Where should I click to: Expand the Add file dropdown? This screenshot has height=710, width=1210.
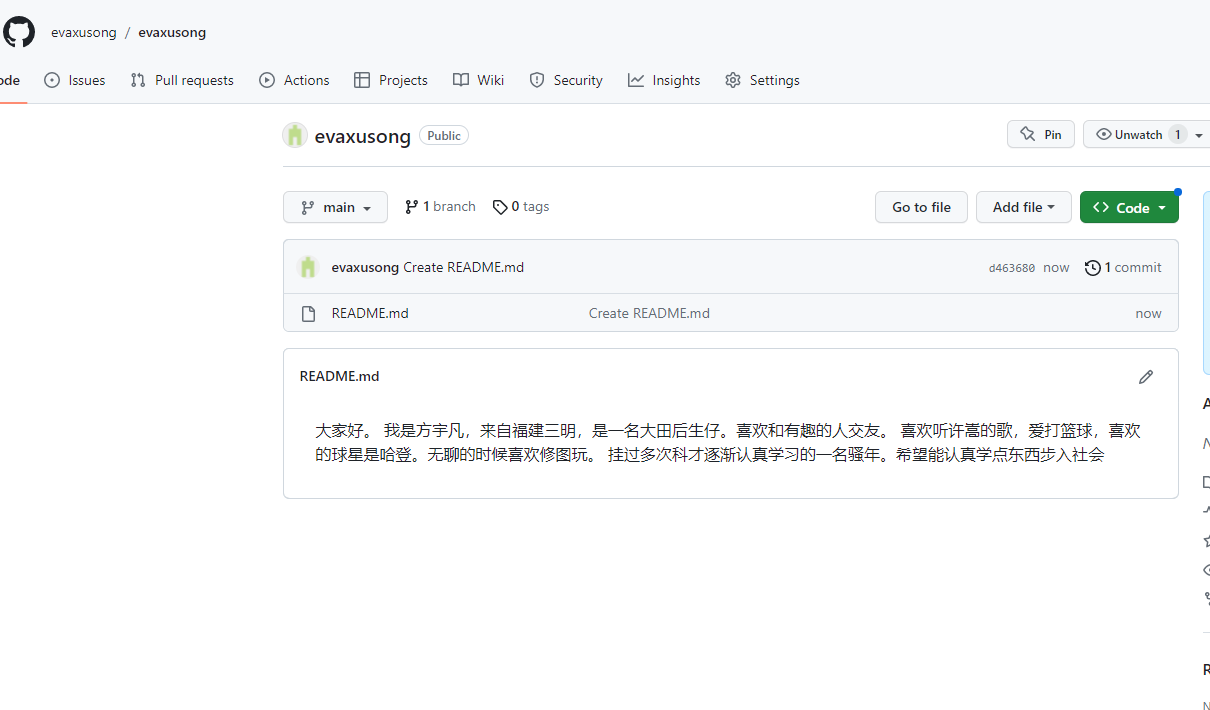point(1023,207)
